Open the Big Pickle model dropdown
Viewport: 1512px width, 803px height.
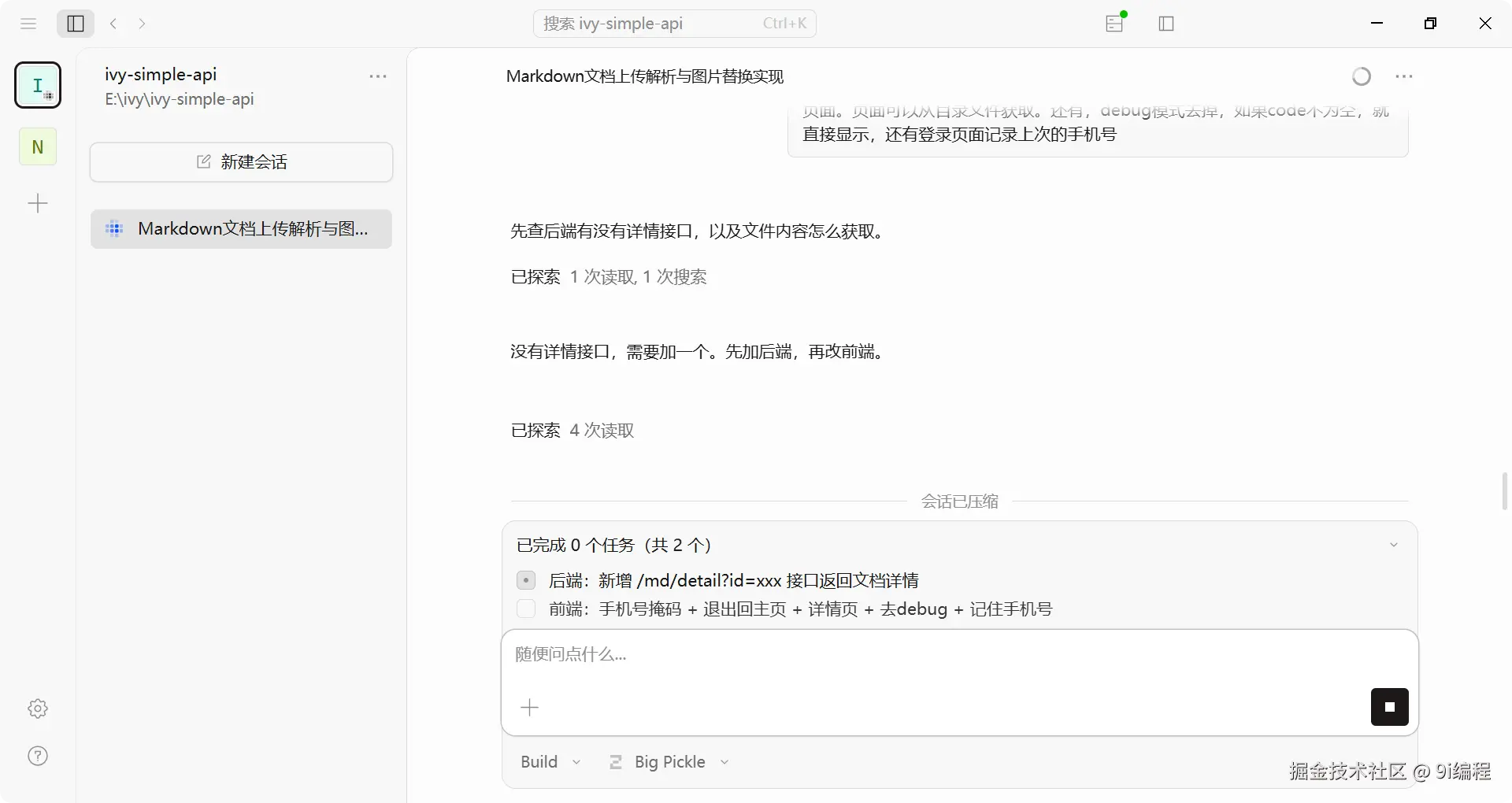click(x=669, y=762)
